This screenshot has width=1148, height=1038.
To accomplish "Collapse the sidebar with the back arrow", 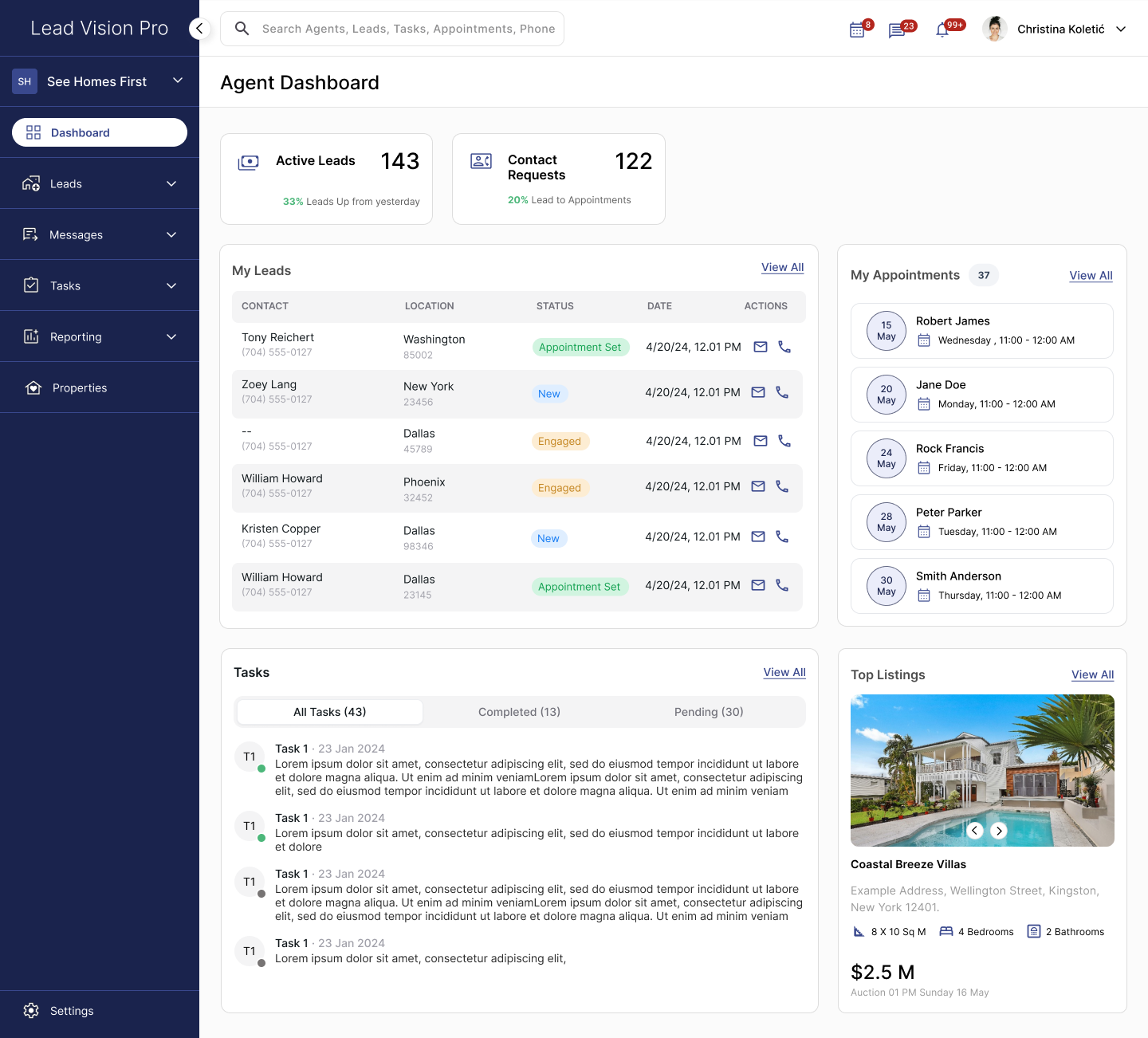I will tap(199, 29).
